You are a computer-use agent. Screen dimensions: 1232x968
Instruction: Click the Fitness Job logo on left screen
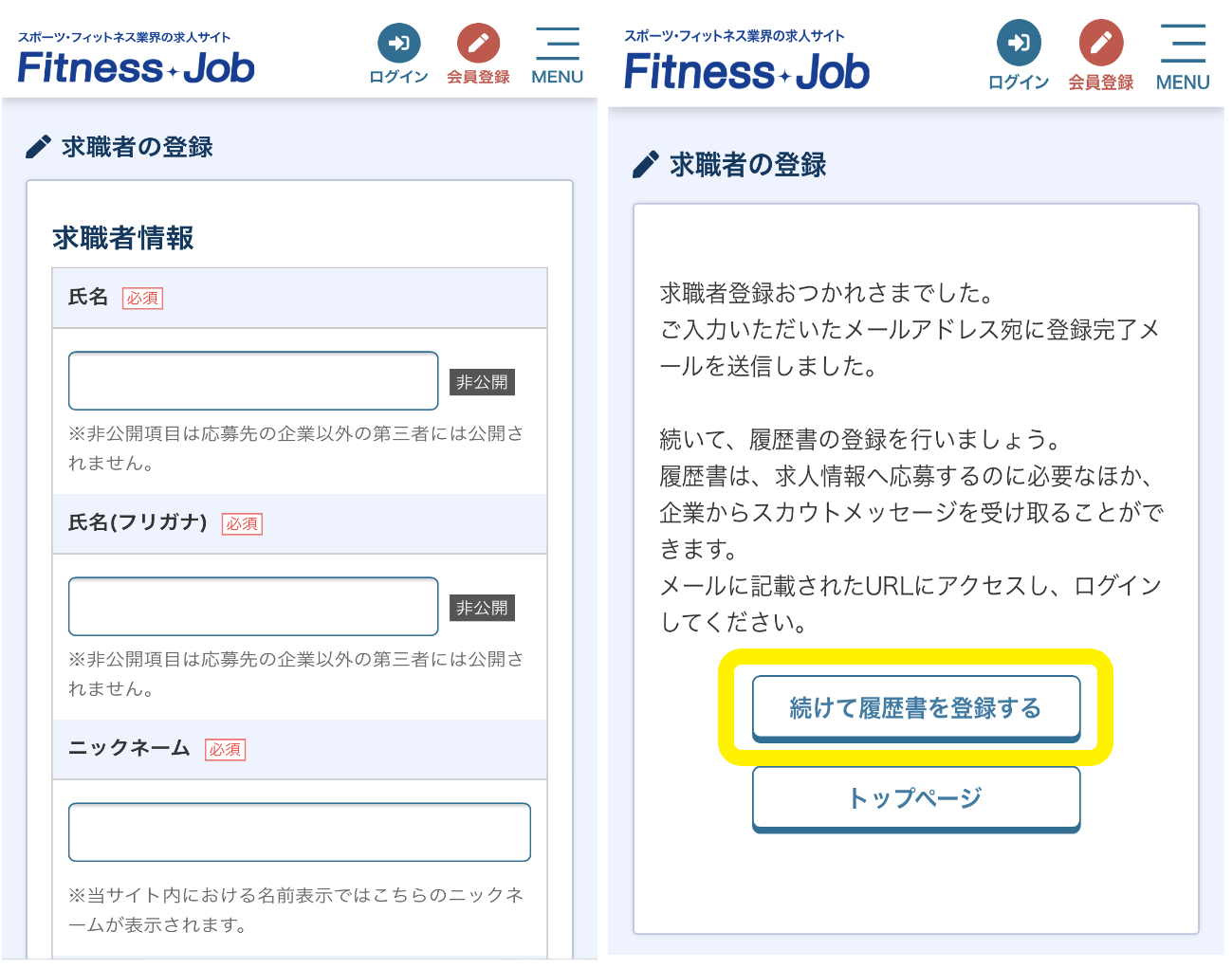point(136,67)
